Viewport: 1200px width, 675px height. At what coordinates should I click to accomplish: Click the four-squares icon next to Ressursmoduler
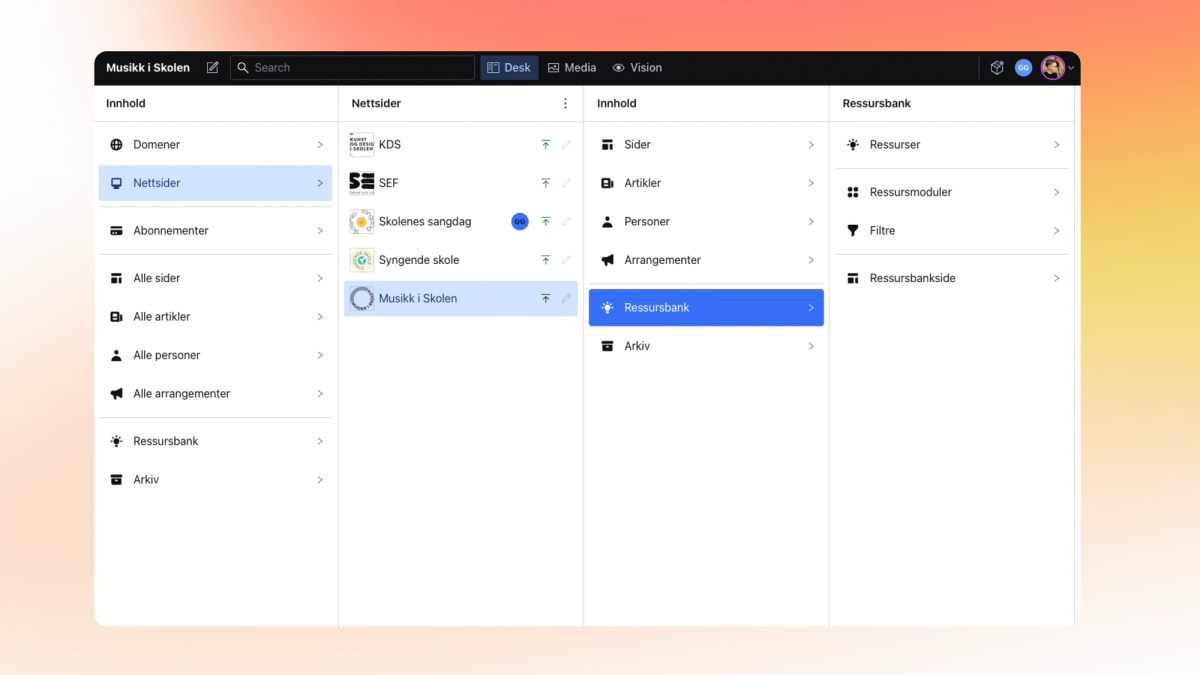pyautogui.click(x=853, y=192)
